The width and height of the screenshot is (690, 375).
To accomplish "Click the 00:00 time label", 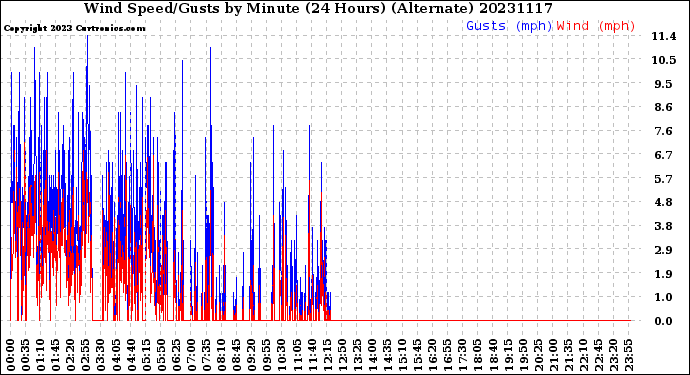I will coord(11,356).
